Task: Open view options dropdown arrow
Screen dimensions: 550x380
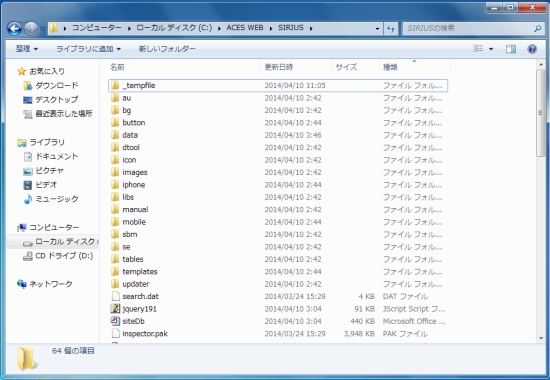Action: tap(491, 49)
